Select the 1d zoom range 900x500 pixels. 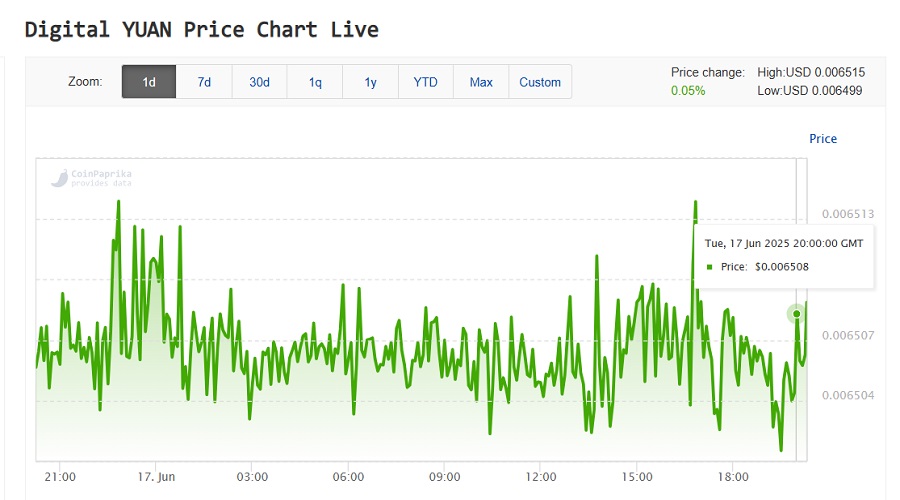(149, 82)
